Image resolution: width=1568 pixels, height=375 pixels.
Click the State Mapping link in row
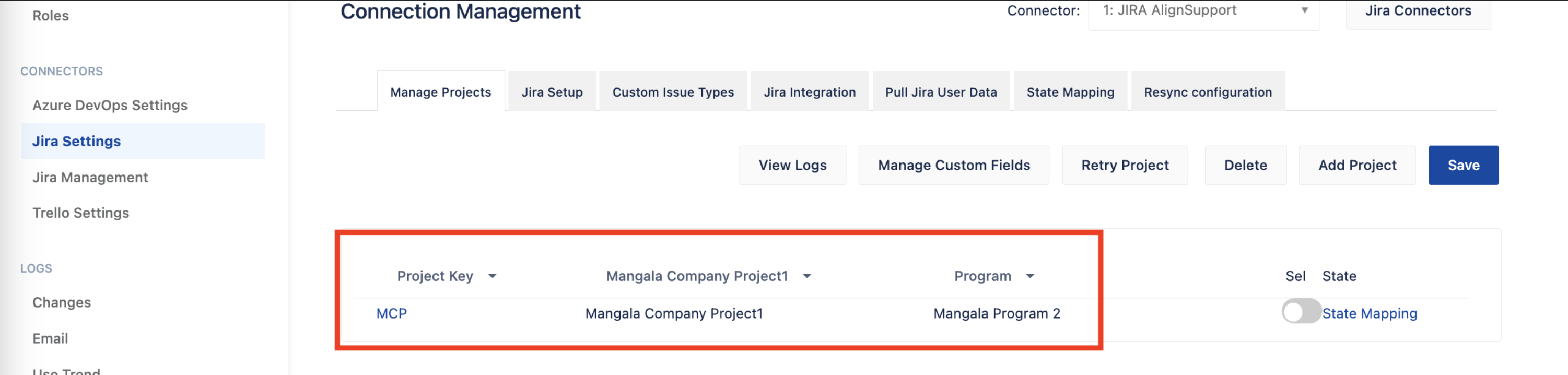1369,313
